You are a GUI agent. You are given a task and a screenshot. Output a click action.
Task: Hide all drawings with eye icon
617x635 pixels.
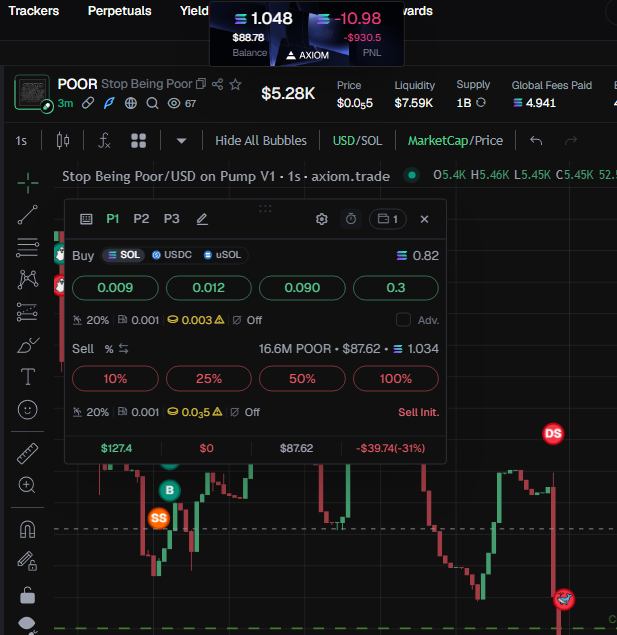tap(28, 624)
